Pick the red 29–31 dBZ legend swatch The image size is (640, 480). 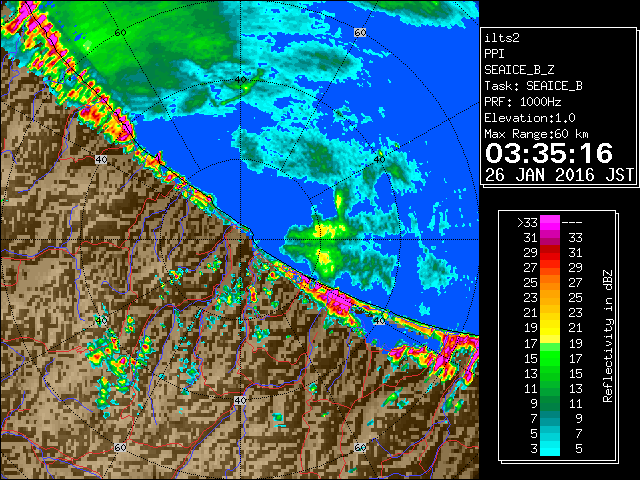pyautogui.click(x=550, y=253)
